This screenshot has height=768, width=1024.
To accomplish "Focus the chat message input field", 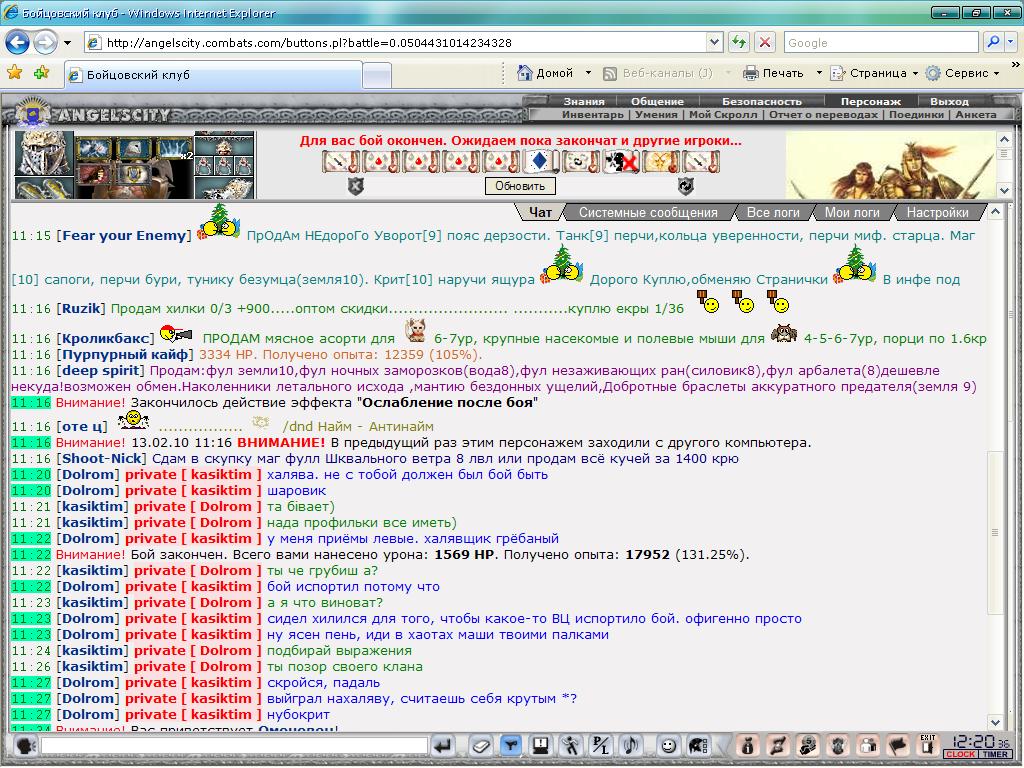I will pos(234,745).
